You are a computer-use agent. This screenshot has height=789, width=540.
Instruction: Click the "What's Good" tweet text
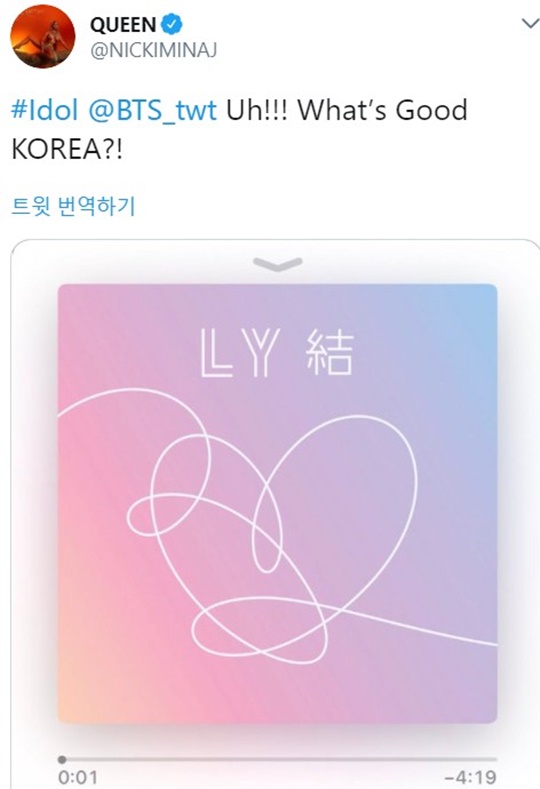point(382,110)
